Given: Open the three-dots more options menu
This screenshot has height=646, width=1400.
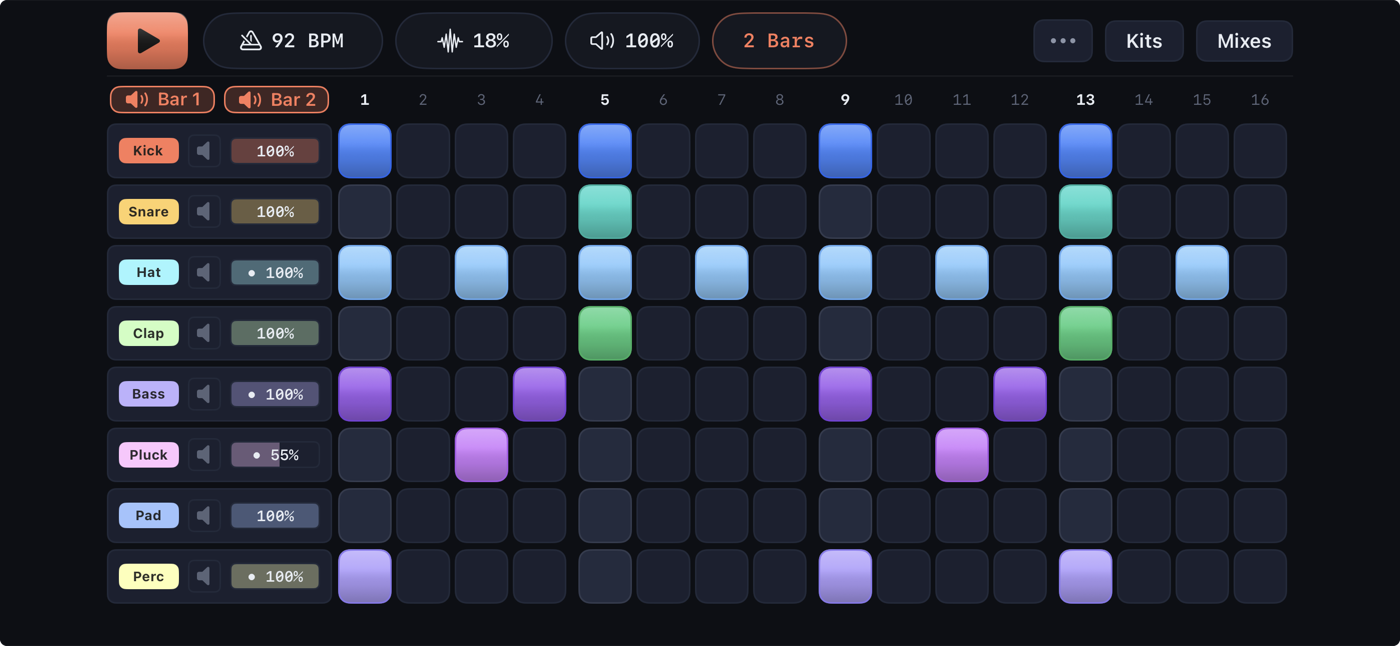Looking at the screenshot, I should 1063,41.
